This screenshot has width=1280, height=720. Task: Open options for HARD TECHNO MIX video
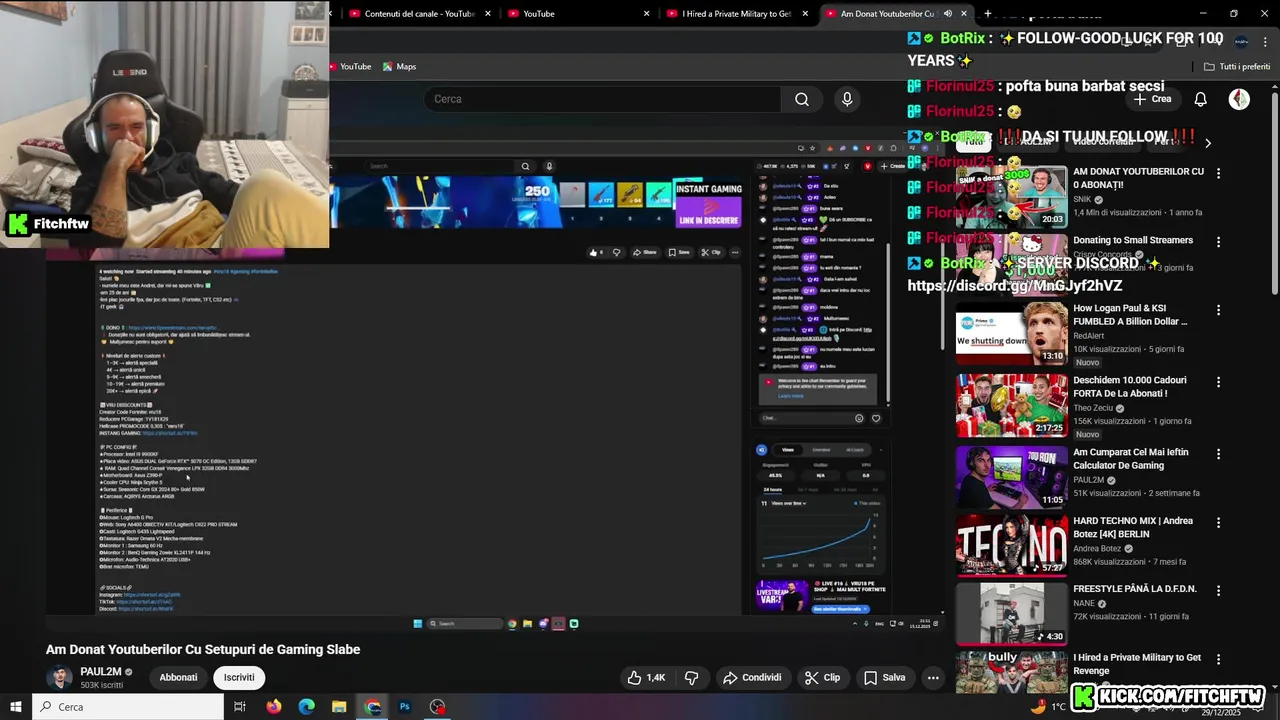click(x=1218, y=523)
